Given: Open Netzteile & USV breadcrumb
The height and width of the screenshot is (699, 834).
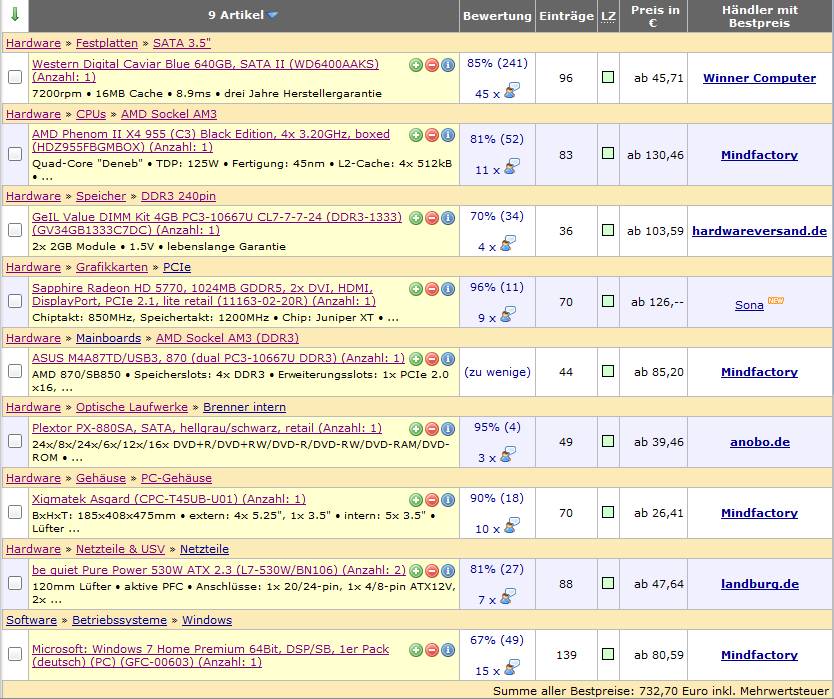Looking at the screenshot, I should coord(120,549).
